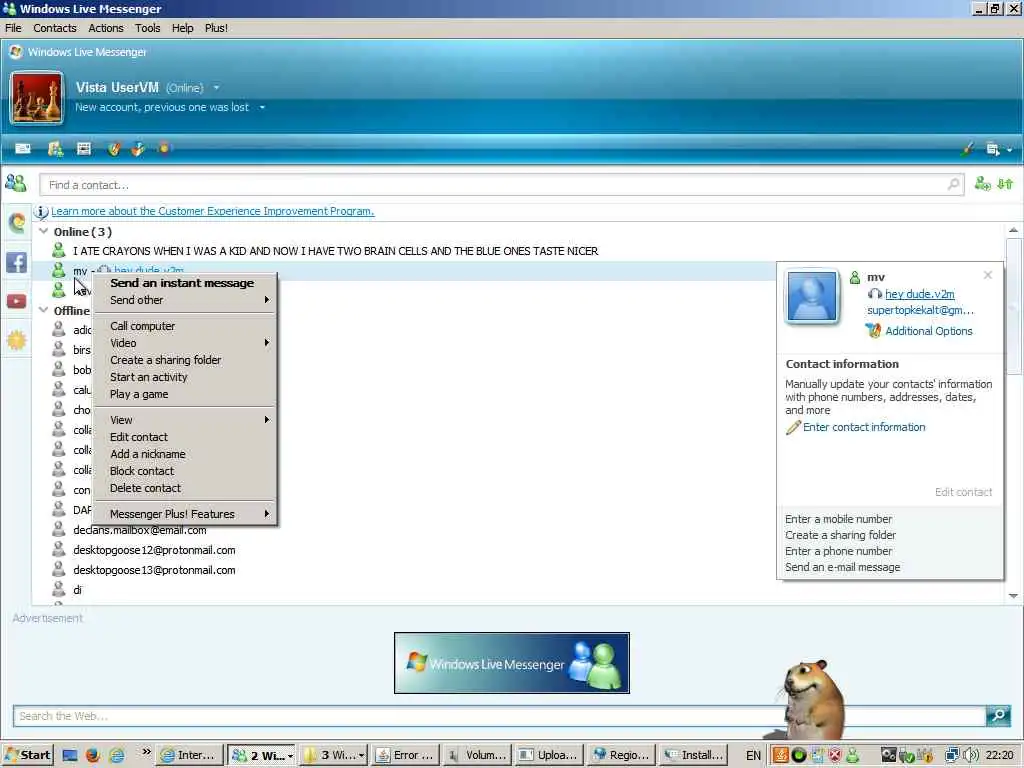Image resolution: width=1024 pixels, height=768 pixels.
Task: Close the mv contact card
Action: point(988,276)
